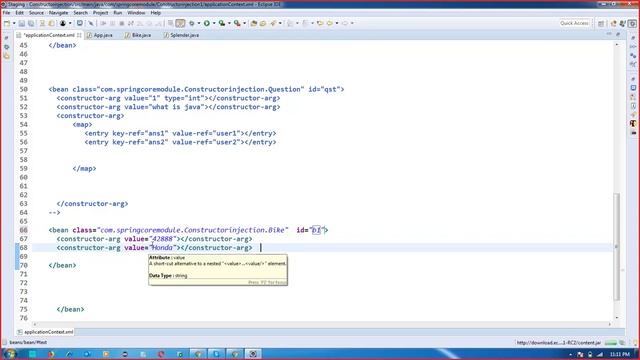This screenshot has width=640, height=360.
Task: Click the Open Perspective icon
Action: pos(601,24)
